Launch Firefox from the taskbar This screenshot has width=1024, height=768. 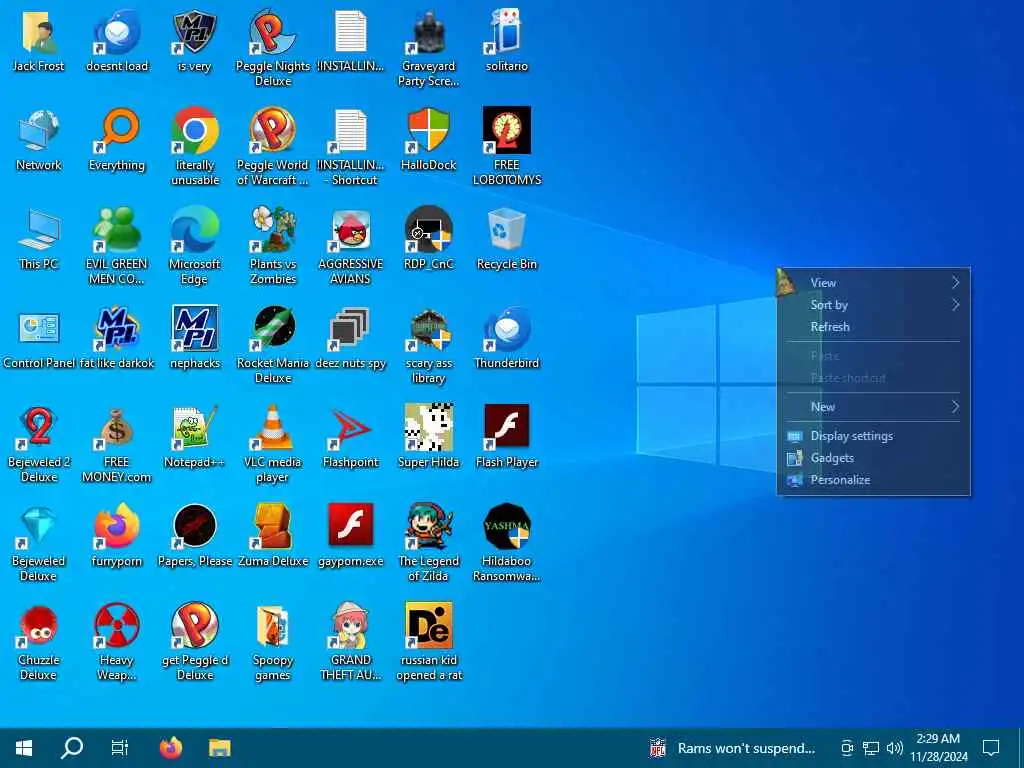tap(171, 748)
